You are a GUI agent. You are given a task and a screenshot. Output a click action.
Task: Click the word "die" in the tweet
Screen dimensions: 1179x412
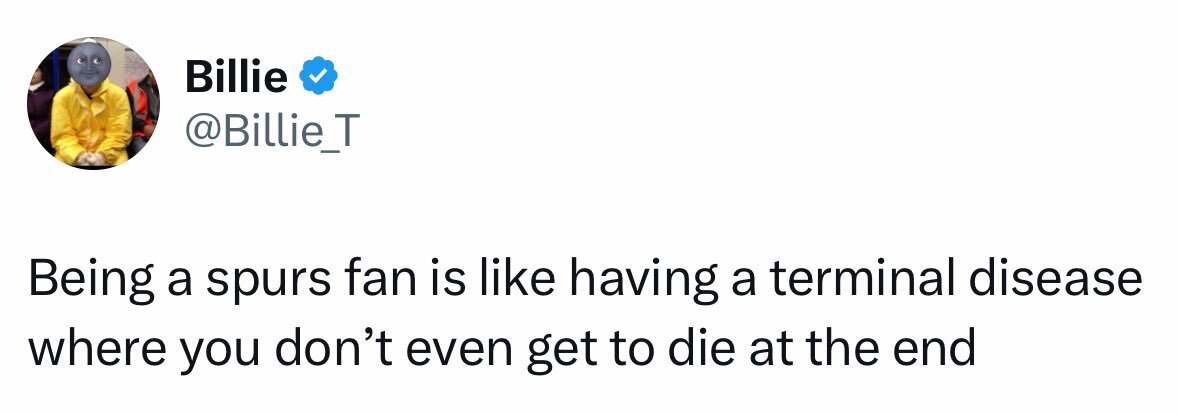pos(682,346)
